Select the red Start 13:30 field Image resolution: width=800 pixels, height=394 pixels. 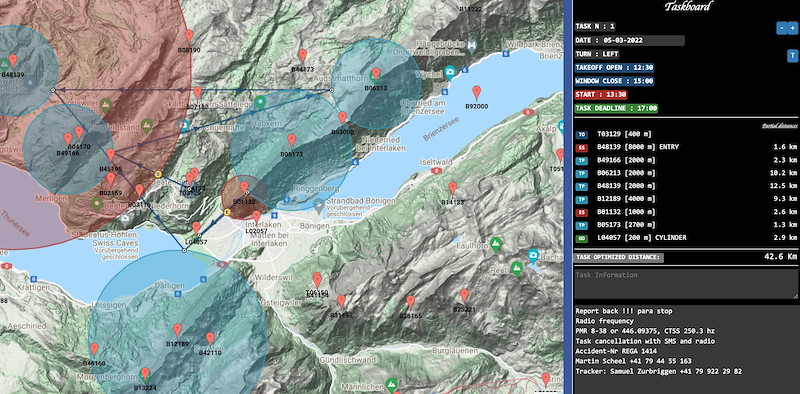[x=601, y=95]
